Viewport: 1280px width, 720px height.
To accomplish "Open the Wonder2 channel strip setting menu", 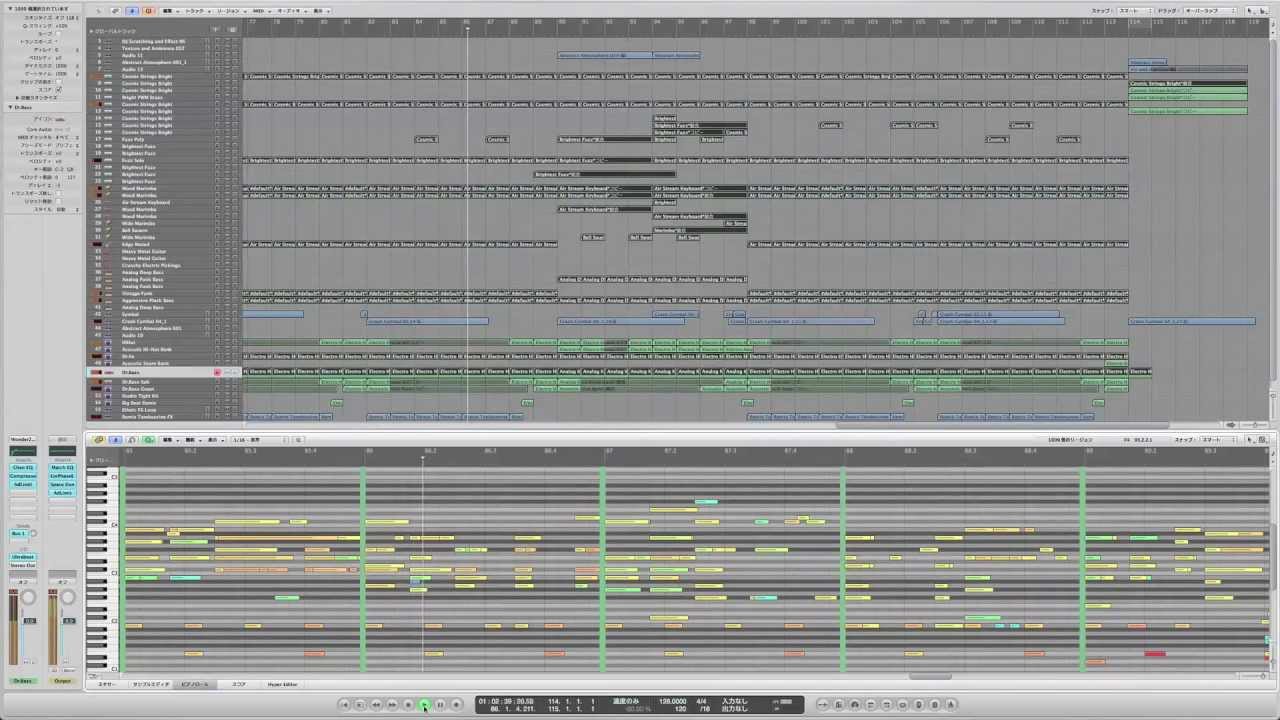I will (x=22, y=439).
